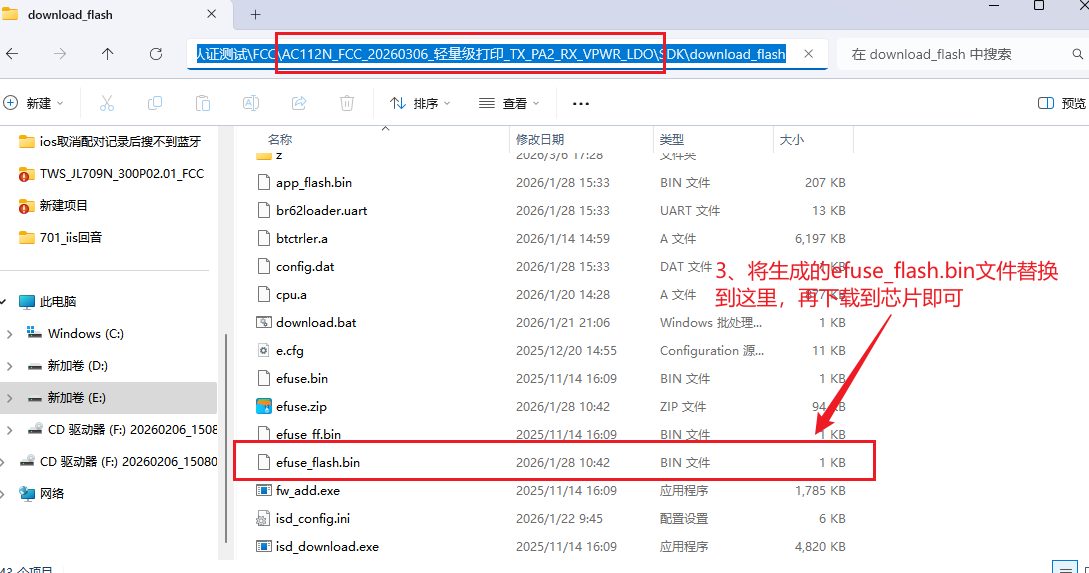1089x573 pixels.
Task: Toggle the 预览 preview pane
Action: [x=1061, y=103]
